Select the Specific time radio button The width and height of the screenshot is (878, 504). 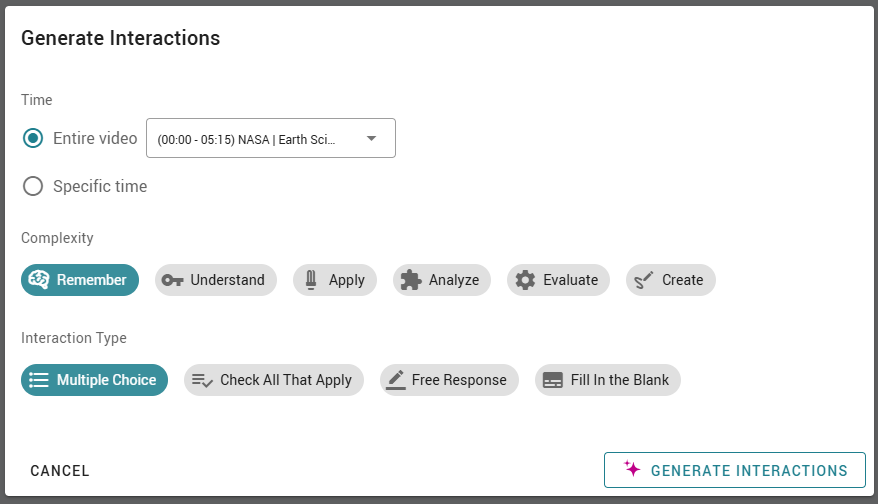(x=32, y=186)
